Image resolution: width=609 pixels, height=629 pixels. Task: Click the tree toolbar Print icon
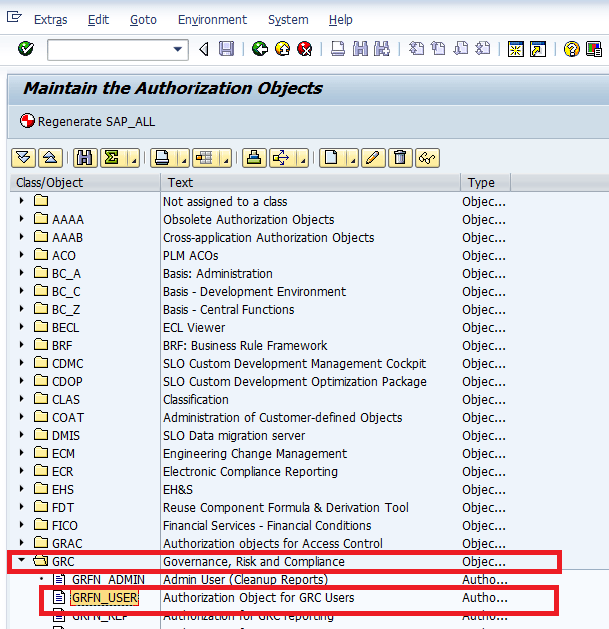162,158
